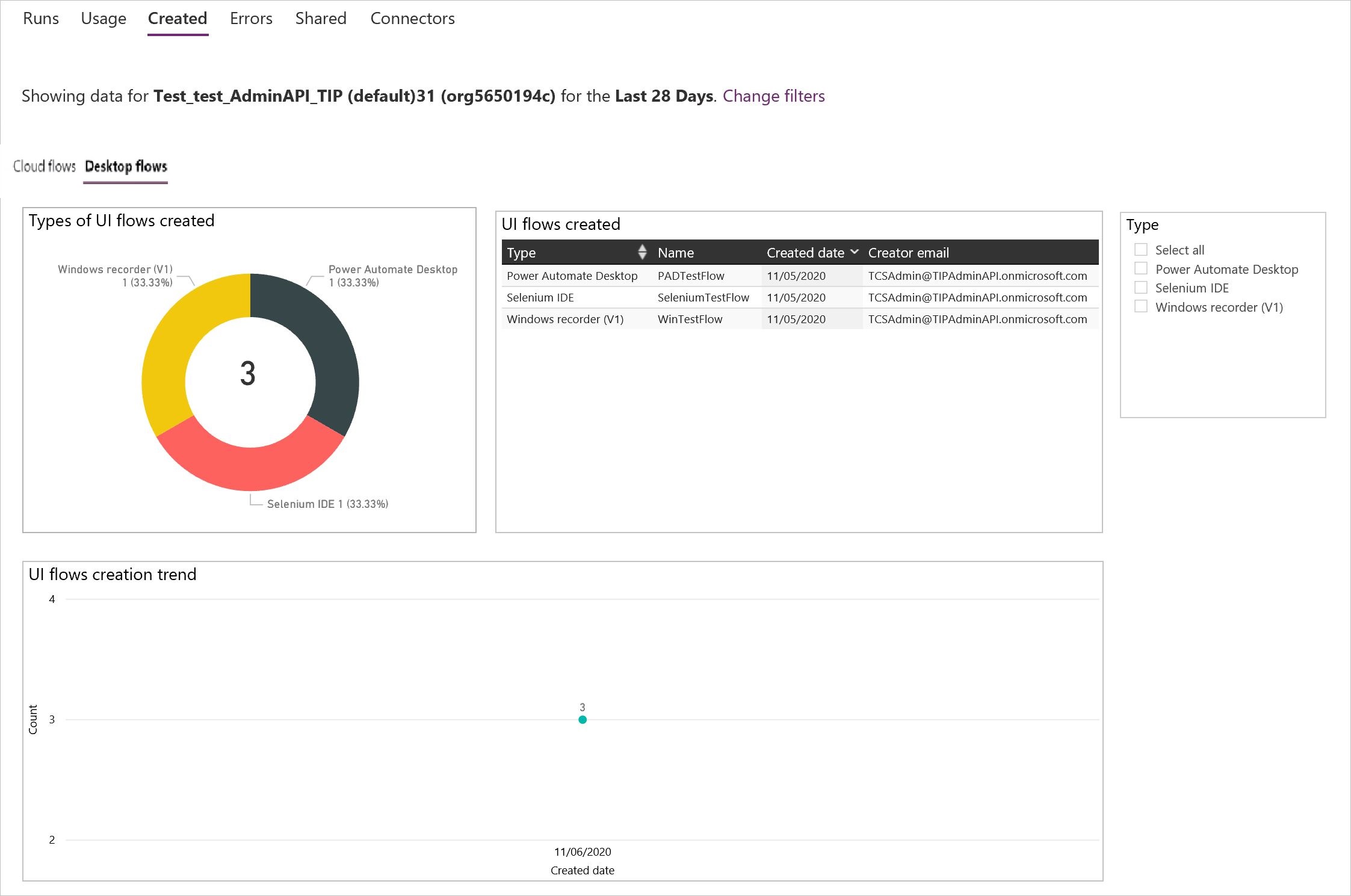Click the Connectors navigation tab
The width and height of the screenshot is (1351, 896).
tap(411, 17)
